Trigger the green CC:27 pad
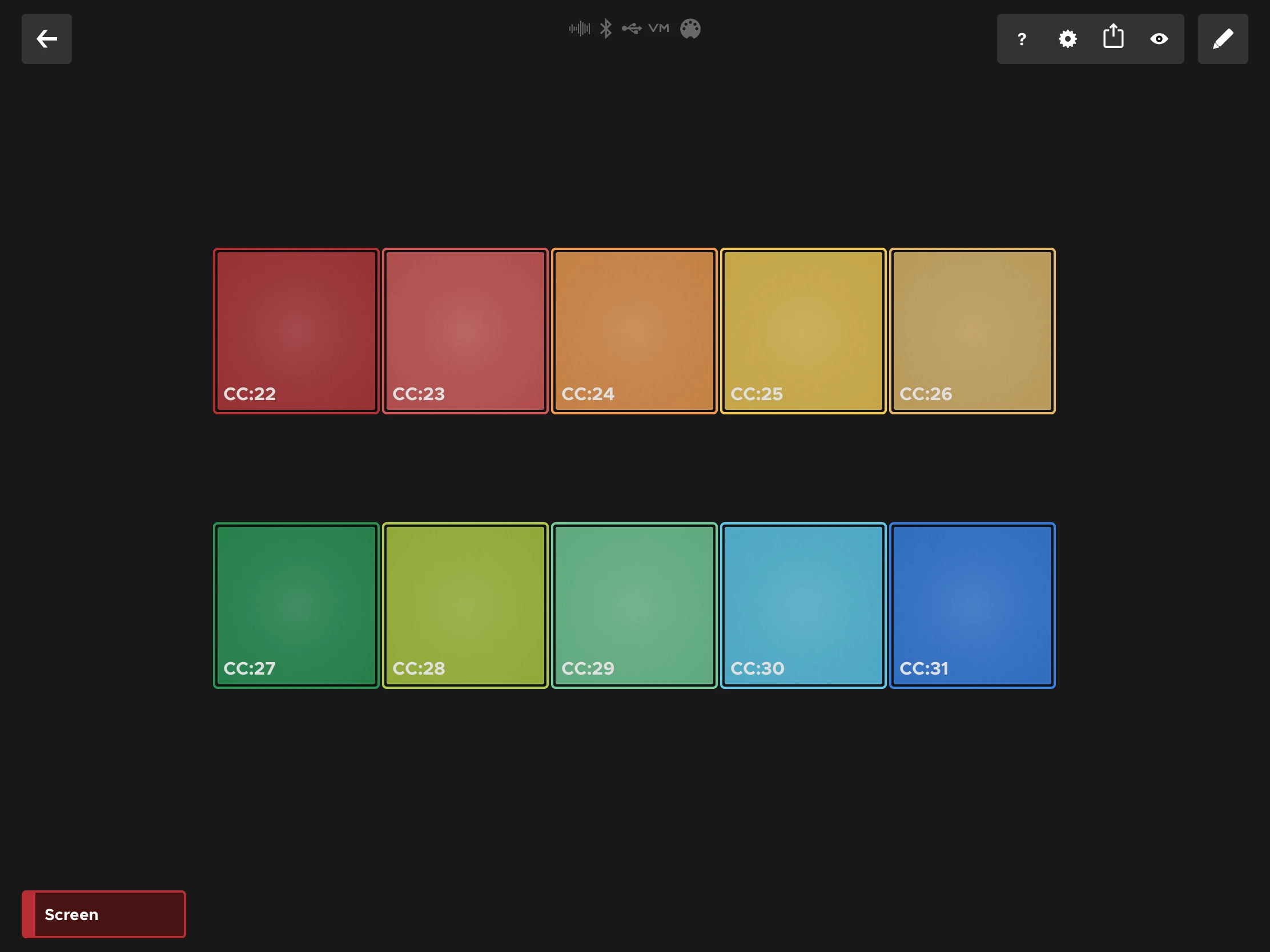This screenshot has width=1270, height=952. pyautogui.click(x=296, y=606)
